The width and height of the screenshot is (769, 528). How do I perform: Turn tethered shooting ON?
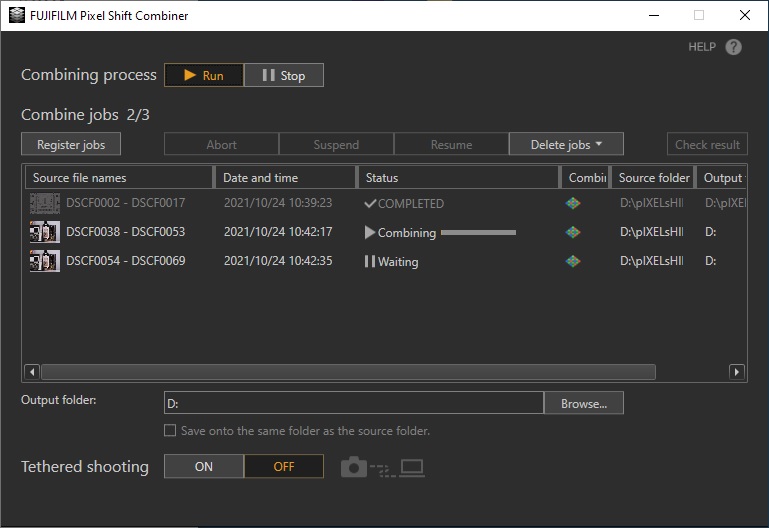pos(203,466)
